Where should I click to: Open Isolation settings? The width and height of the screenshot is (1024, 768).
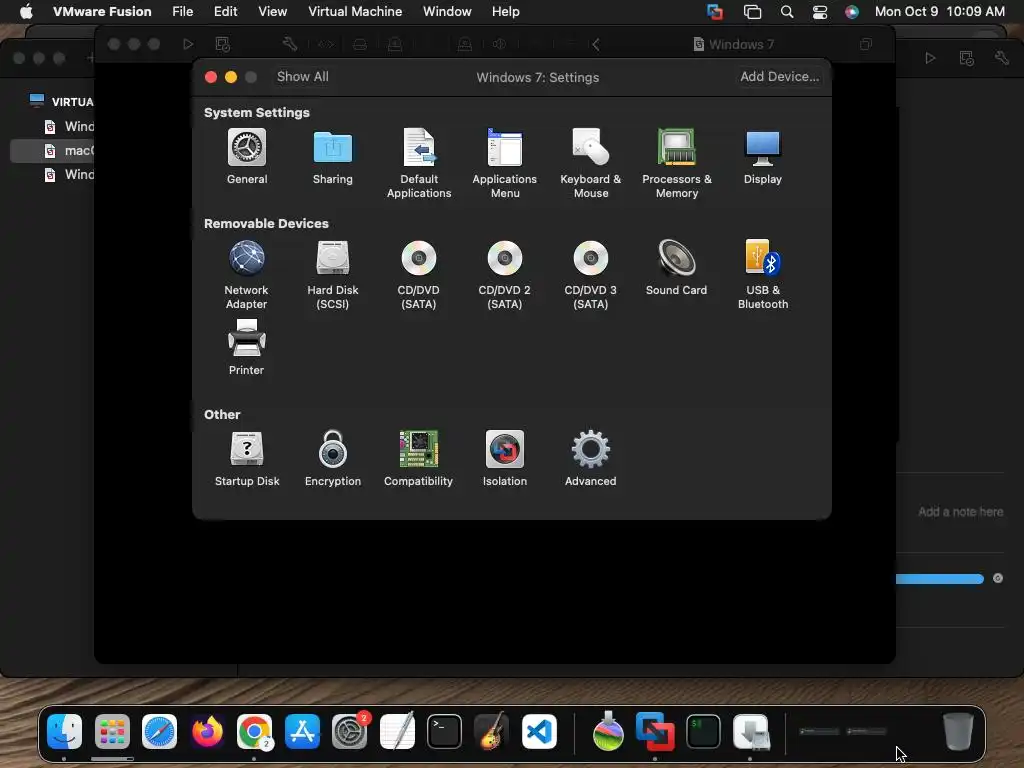point(505,458)
